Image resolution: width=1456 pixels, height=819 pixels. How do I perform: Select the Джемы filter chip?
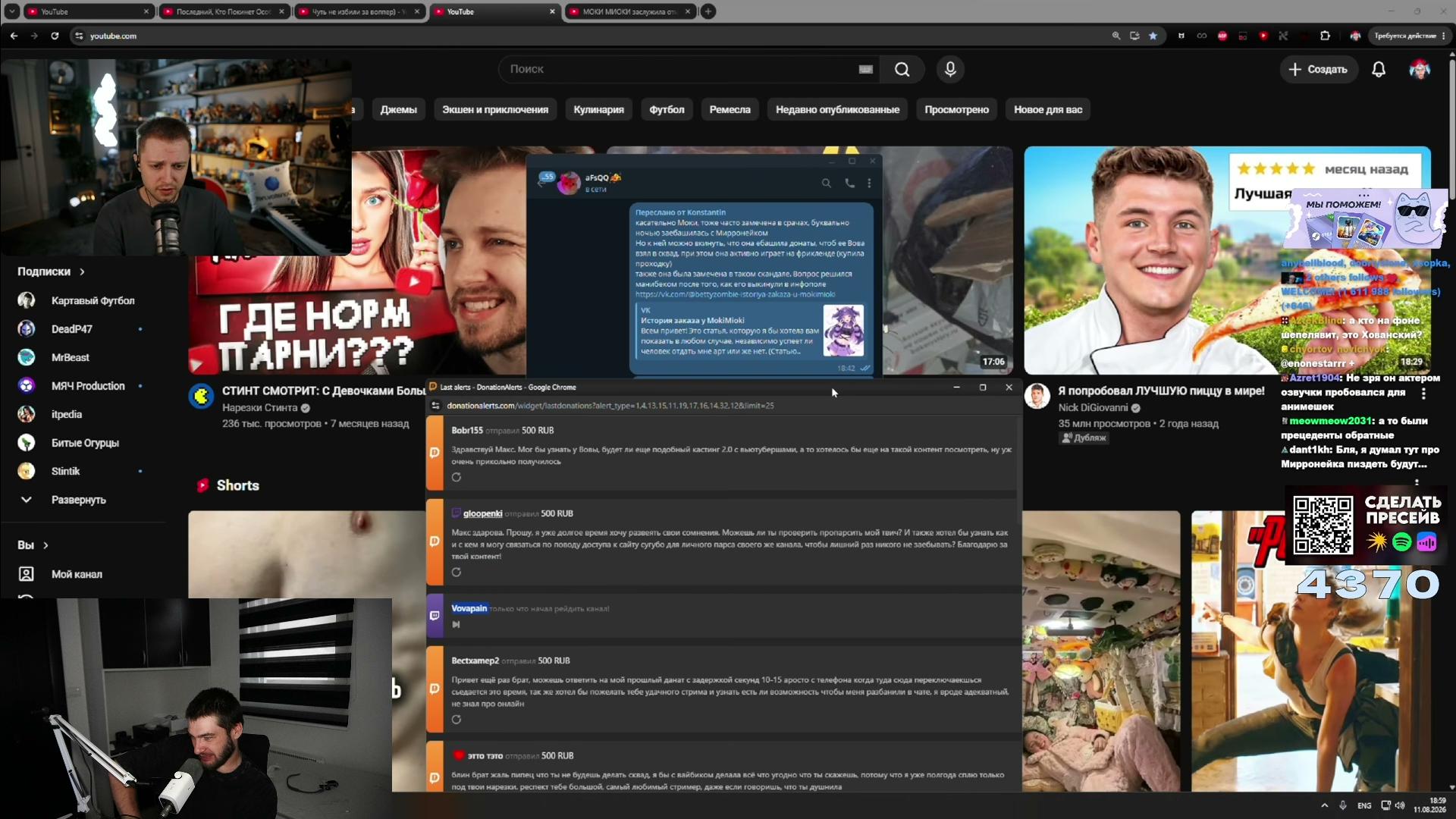[398, 110]
